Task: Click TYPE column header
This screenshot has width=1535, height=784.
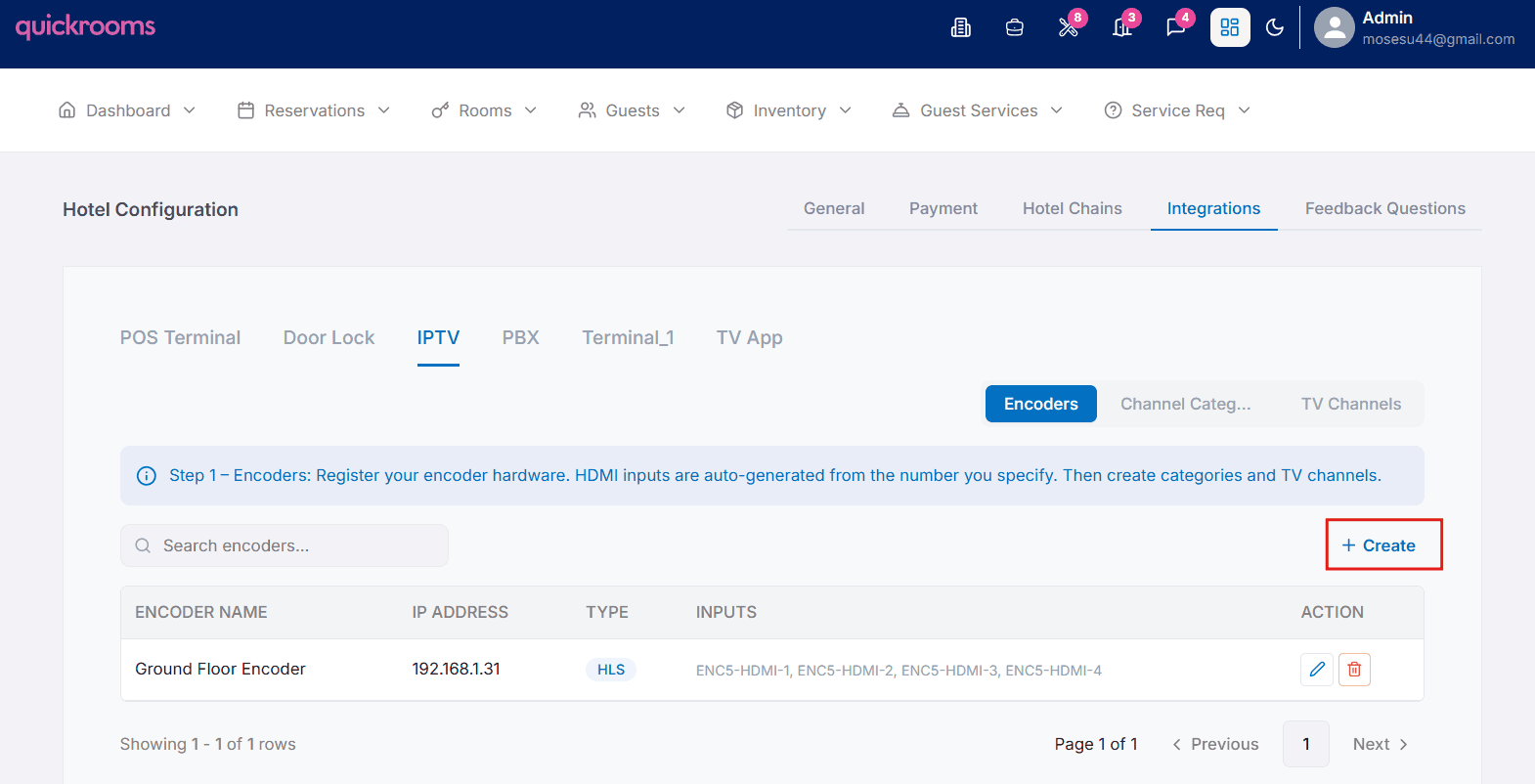Action: (x=607, y=612)
